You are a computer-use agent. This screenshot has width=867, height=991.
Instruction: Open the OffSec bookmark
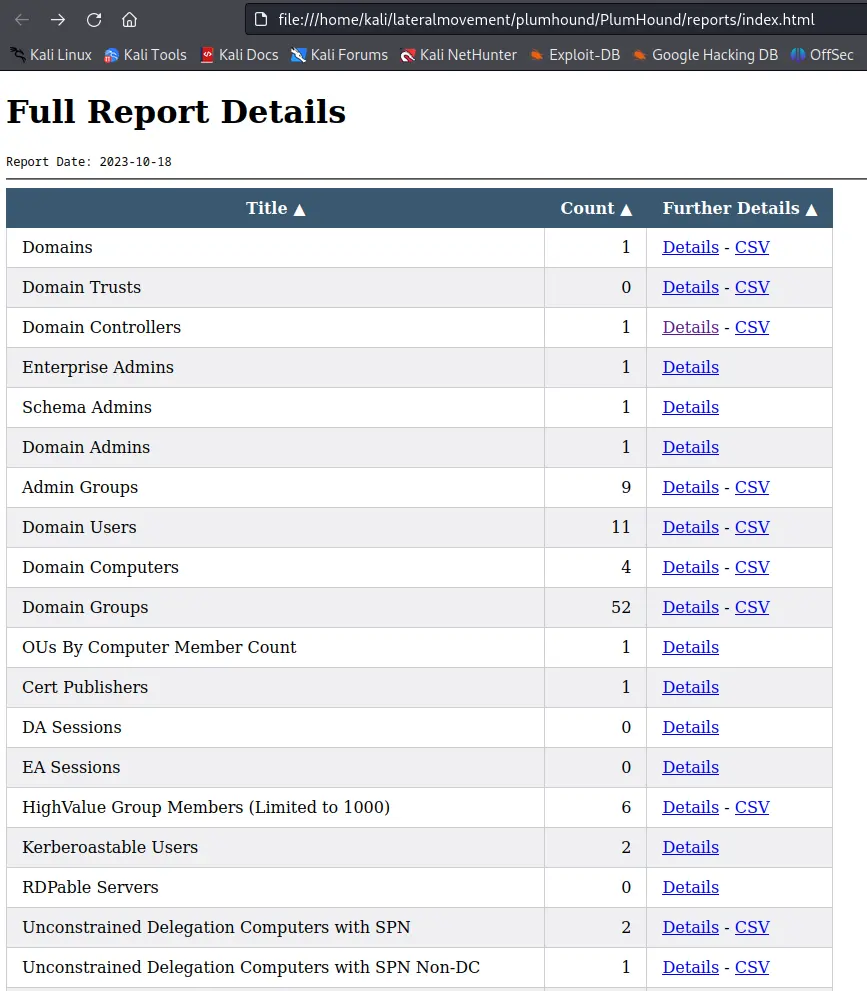pos(822,55)
